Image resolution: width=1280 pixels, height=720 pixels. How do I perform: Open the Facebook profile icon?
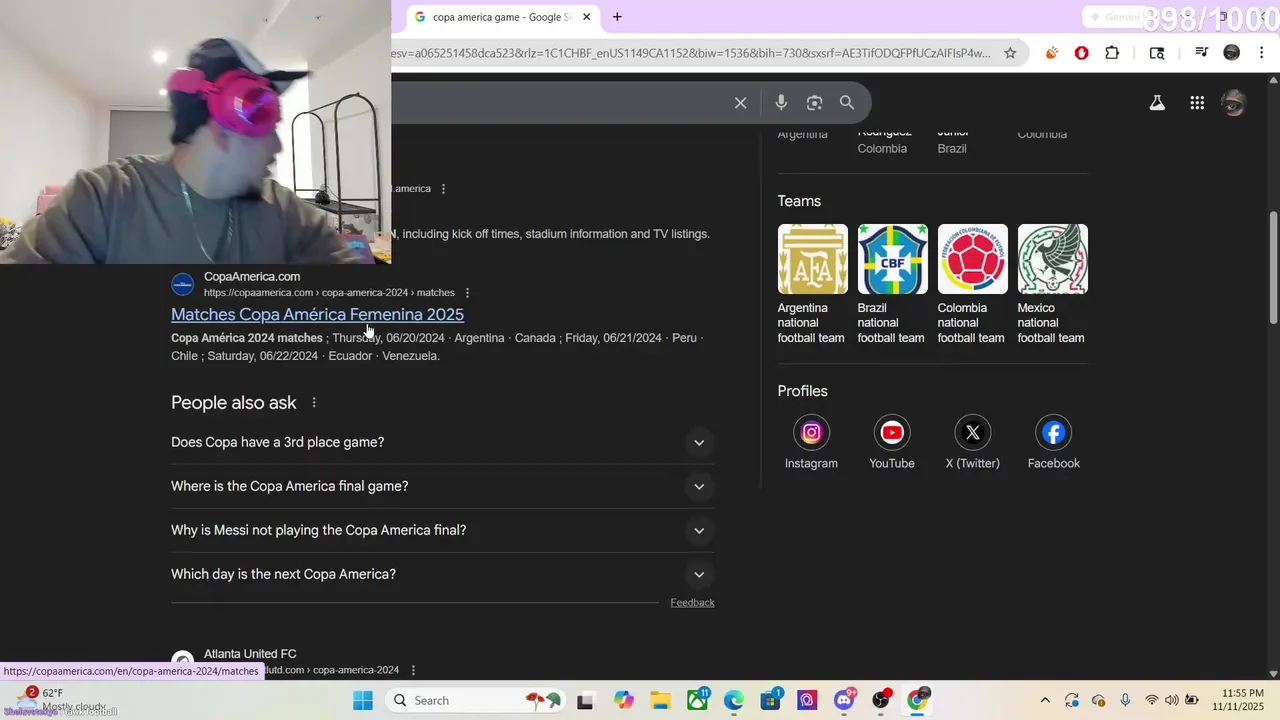click(1053, 432)
